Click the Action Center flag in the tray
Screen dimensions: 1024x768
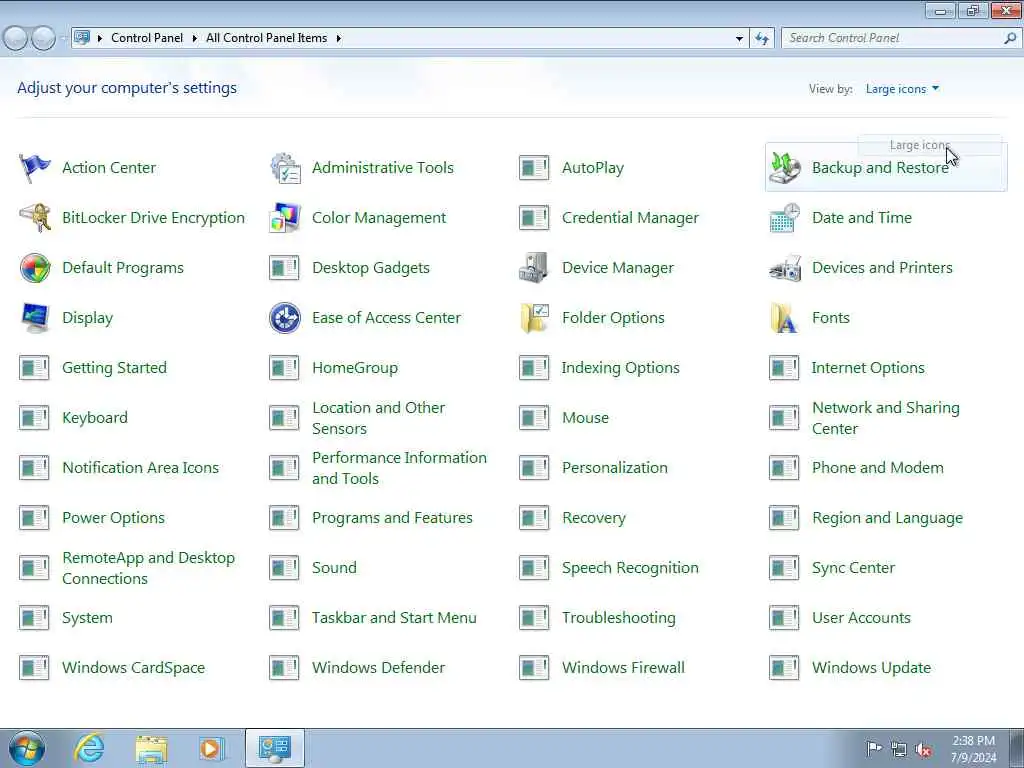874,748
